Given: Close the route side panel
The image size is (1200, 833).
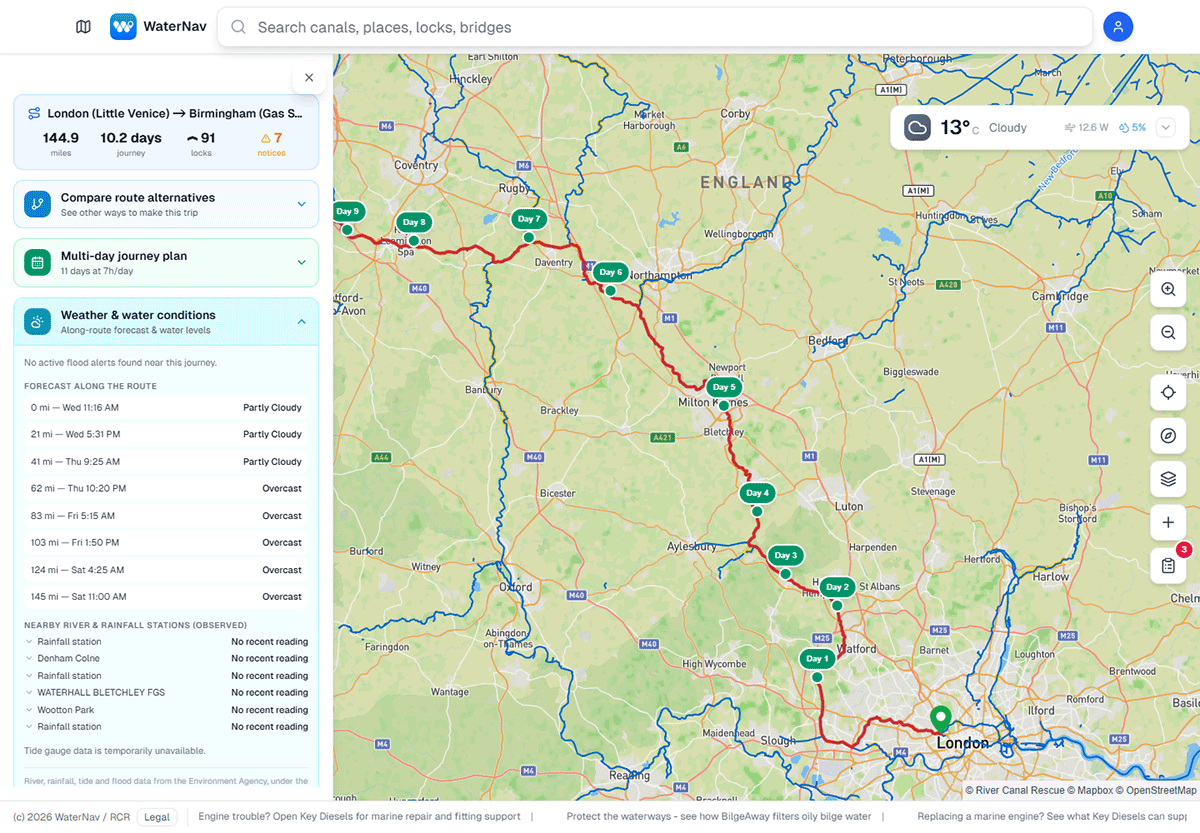Looking at the screenshot, I should point(309,77).
